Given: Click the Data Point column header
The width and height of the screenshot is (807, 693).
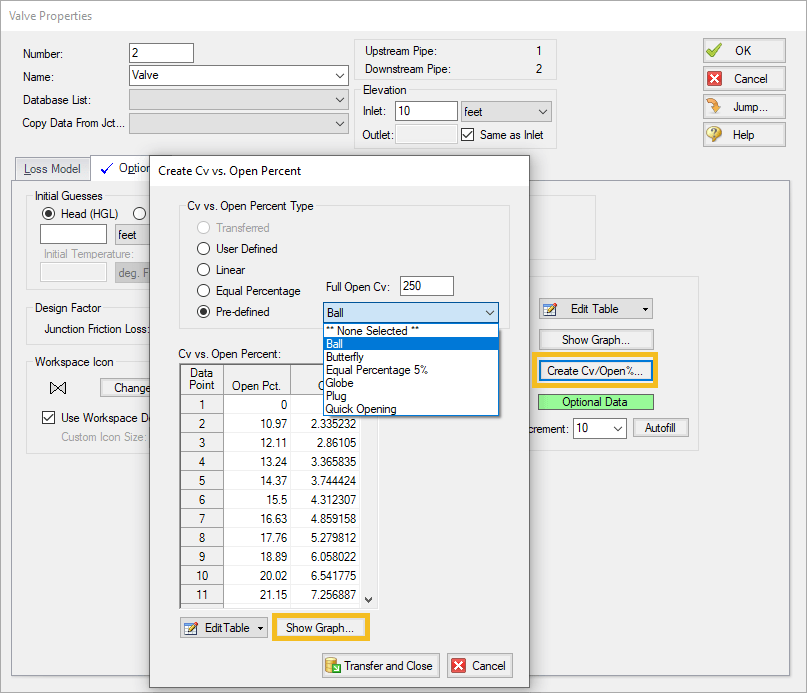Looking at the screenshot, I should pos(202,379).
